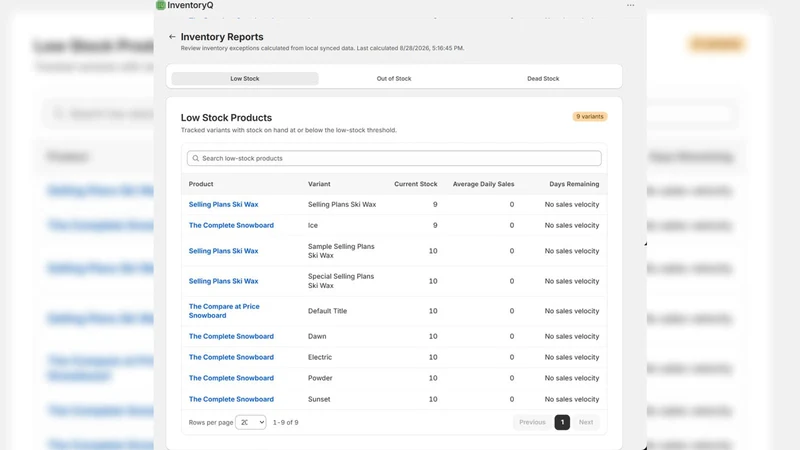This screenshot has width=800, height=450.
Task: Open The Complete Snowboard link for Ice variant
Action: point(231,225)
